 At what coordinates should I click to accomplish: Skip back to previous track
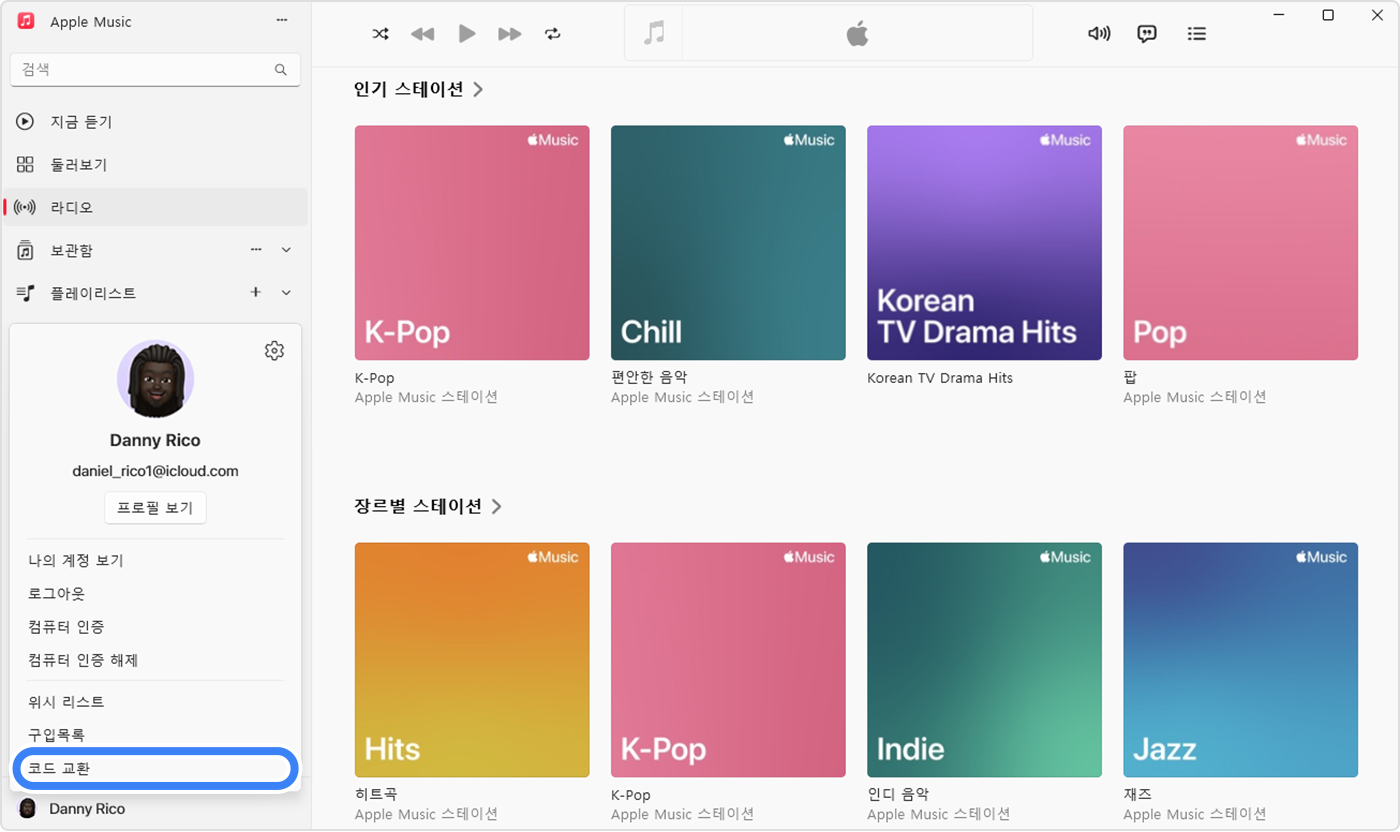coord(423,34)
